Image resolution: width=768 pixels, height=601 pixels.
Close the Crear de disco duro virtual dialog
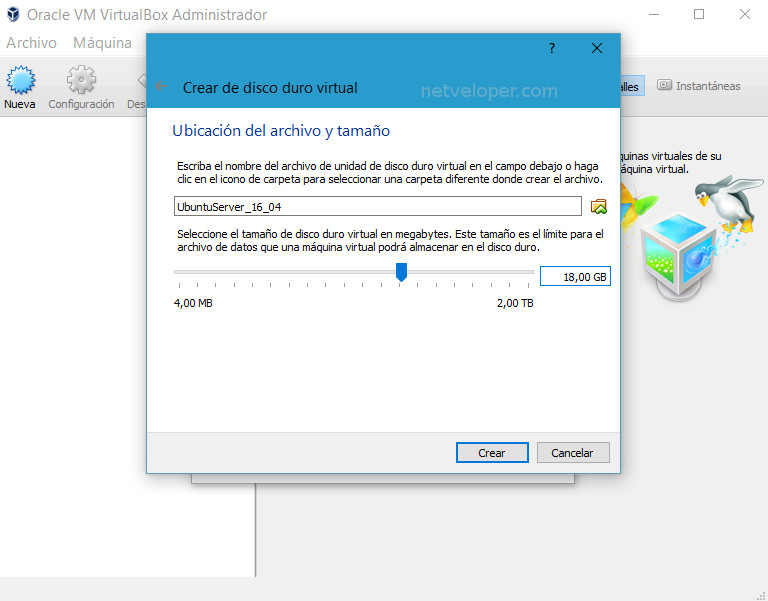597,48
